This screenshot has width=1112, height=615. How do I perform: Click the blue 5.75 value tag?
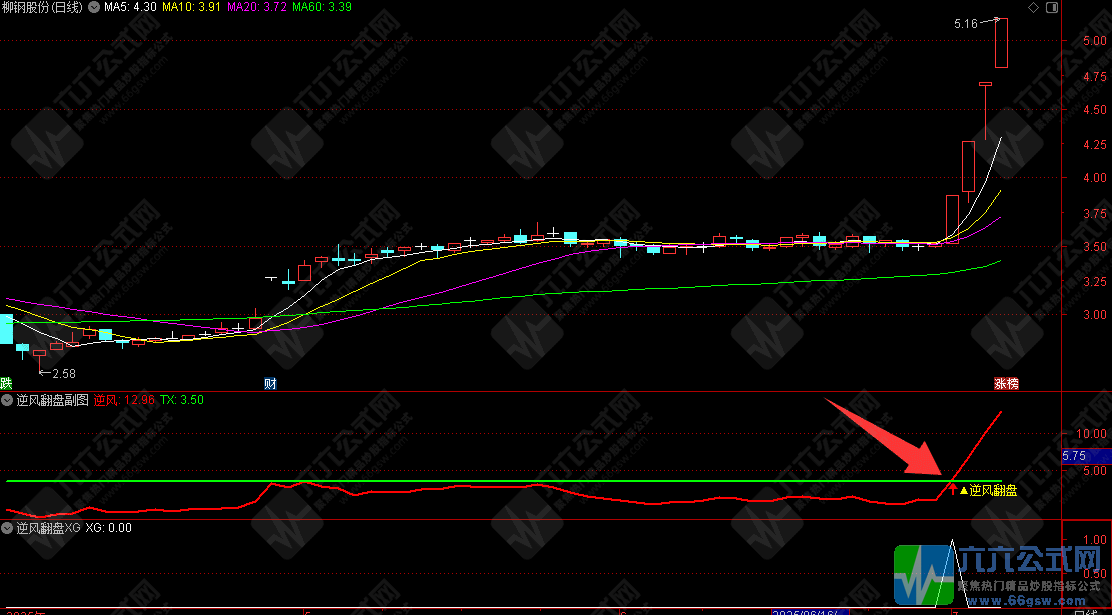(x=1073, y=455)
